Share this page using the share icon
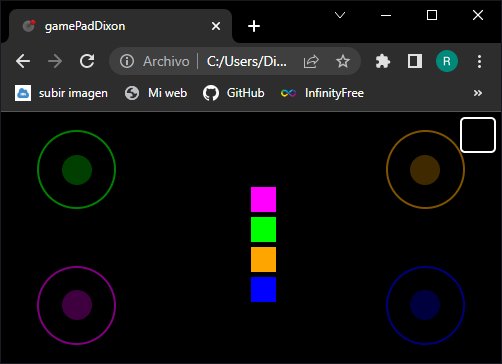The image size is (502, 364). 311,62
